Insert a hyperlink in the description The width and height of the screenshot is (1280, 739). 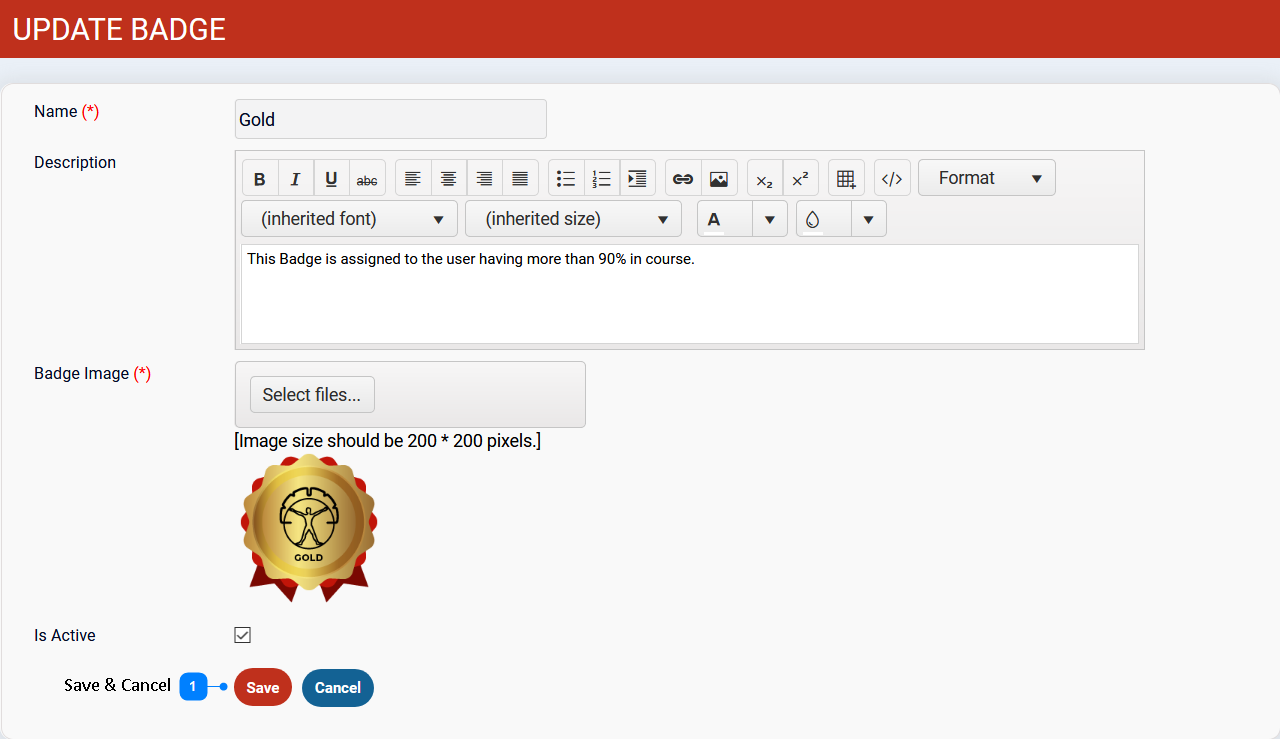(683, 179)
